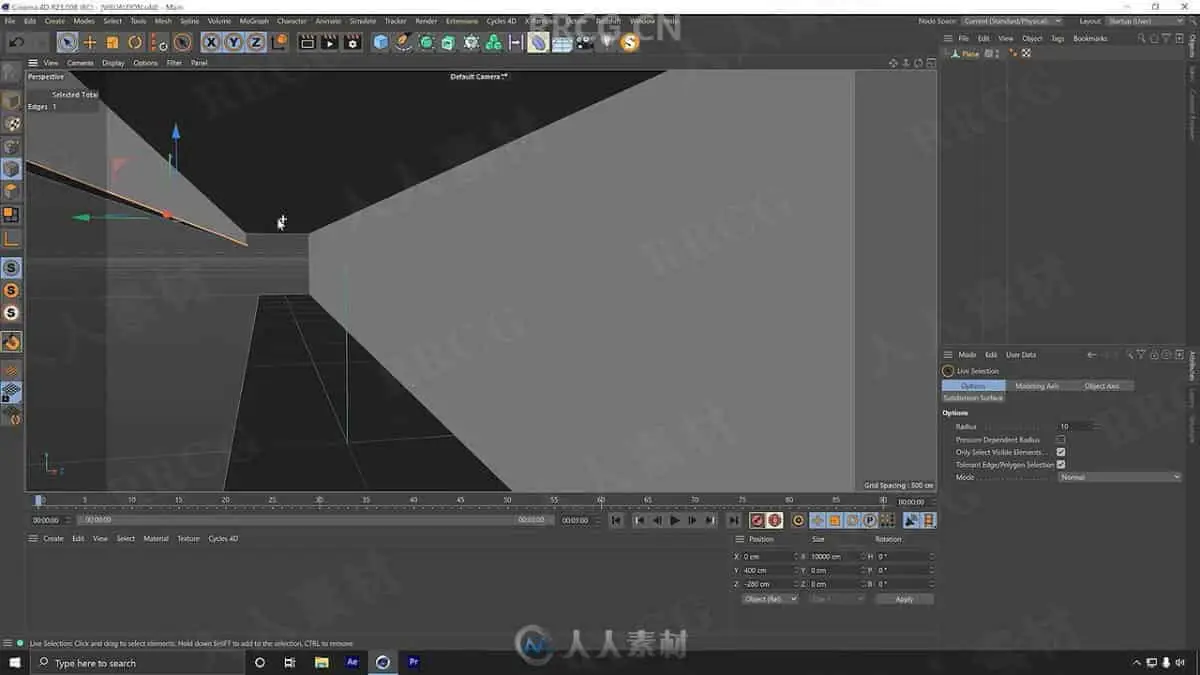Click the X position input field
Viewport: 1200px width, 675px height.
click(768, 556)
